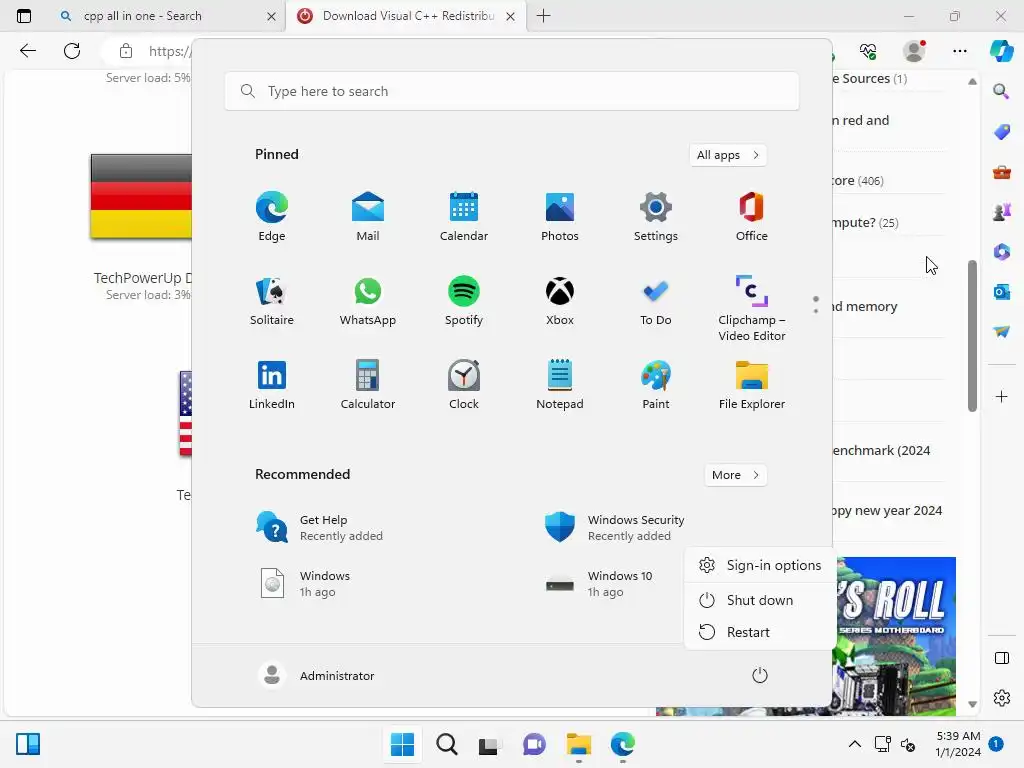Click the Start menu search box

pos(511,91)
